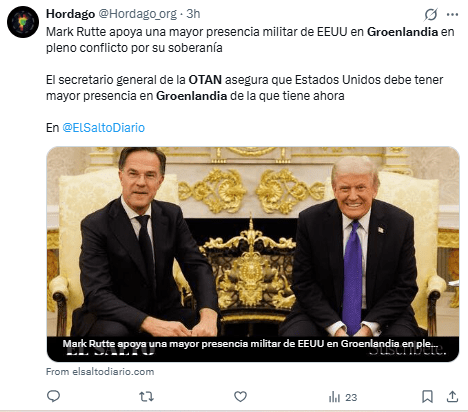Image resolution: width=468 pixels, height=412 pixels.
Task: Visit the Hordago display name link
Action: pos(70,14)
